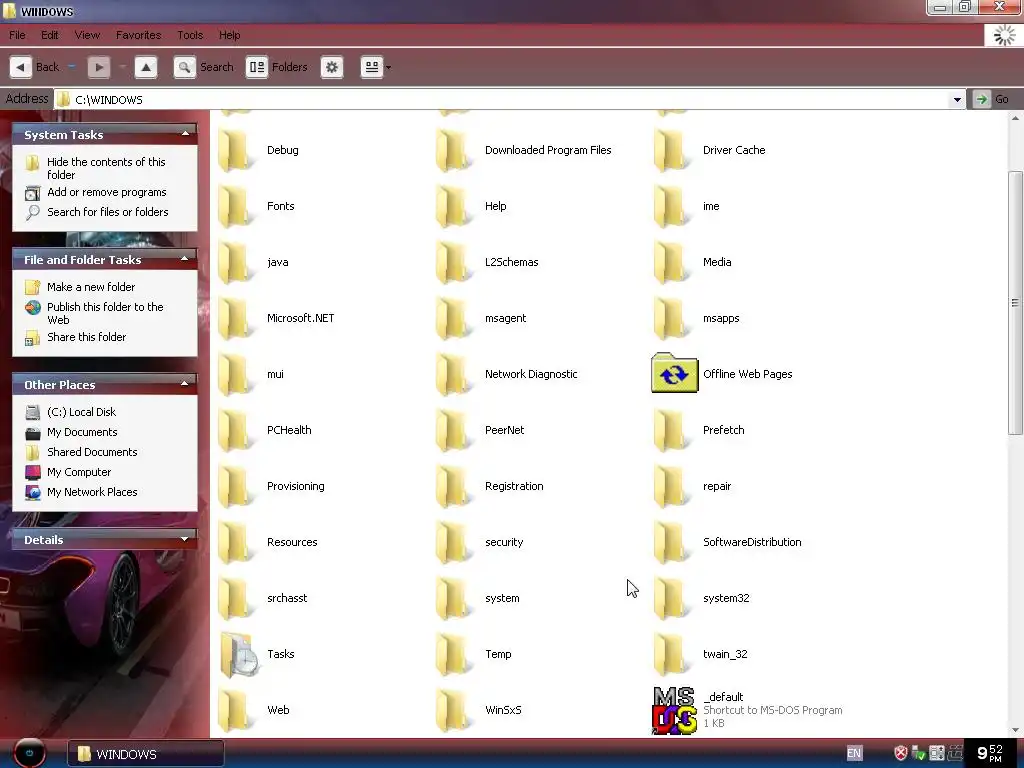
Task: Click the Forward arrow toolbar button
Action: coord(99,67)
